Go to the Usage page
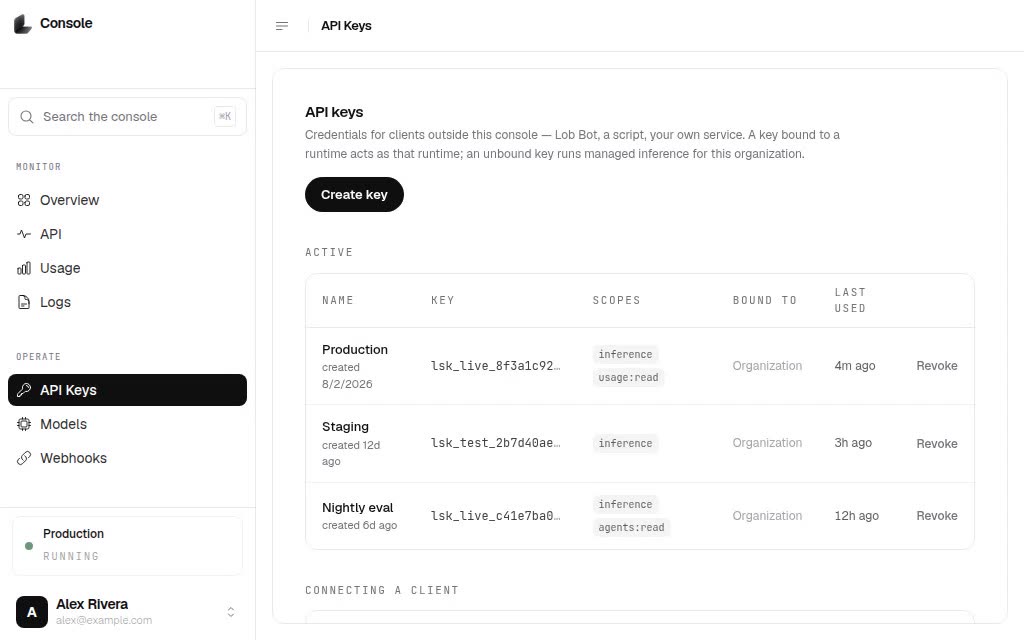Viewport: 1024px width, 640px height. [x=127, y=268]
